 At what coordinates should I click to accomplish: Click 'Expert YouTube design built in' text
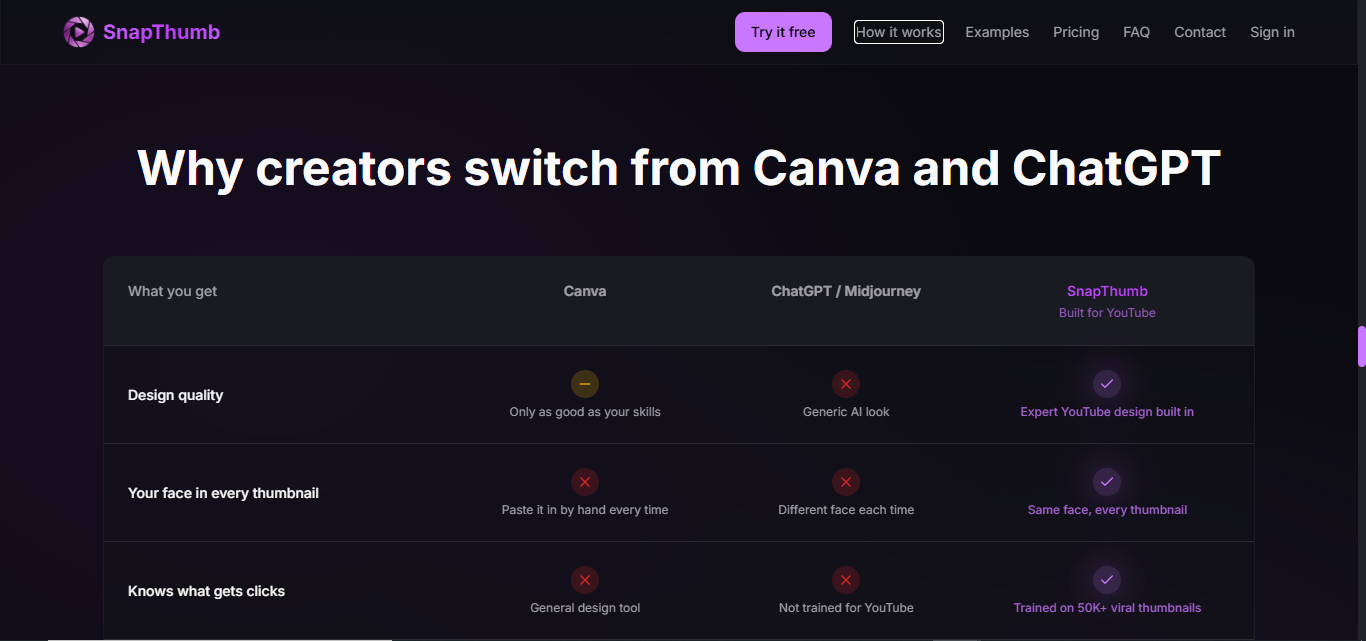[x=1107, y=412]
